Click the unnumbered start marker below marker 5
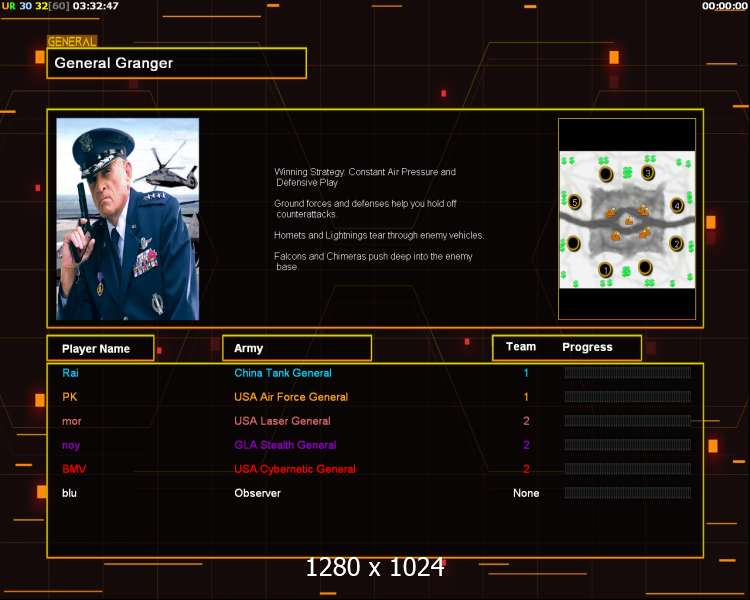This screenshot has width=750, height=600. point(574,244)
